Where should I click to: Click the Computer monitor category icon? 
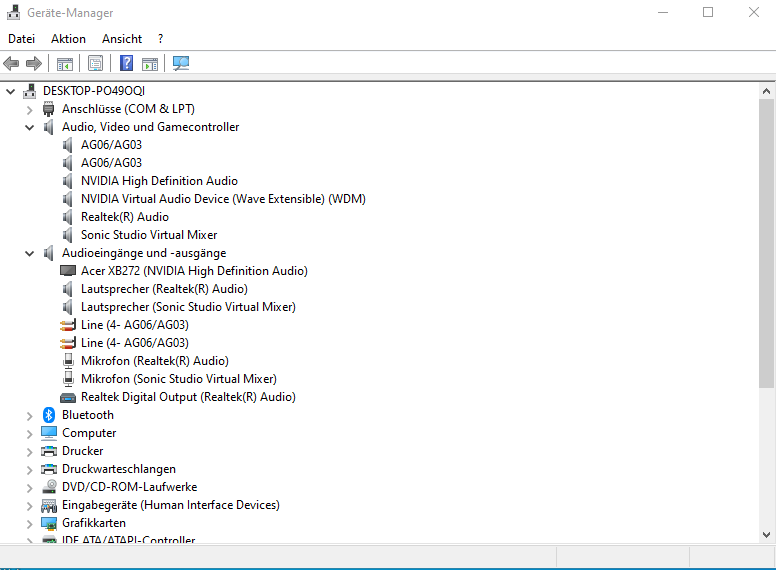point(49,433)
